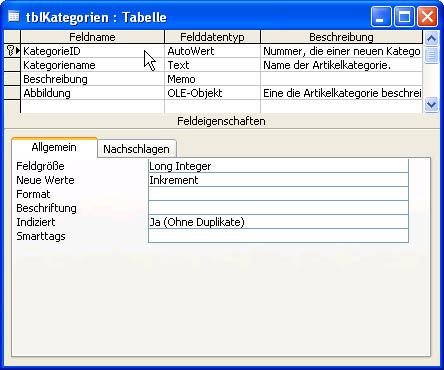This screenshot has width=444, height=370.
Task: Maximize the tblKategorien window
Action: click(x=404, y=17)
